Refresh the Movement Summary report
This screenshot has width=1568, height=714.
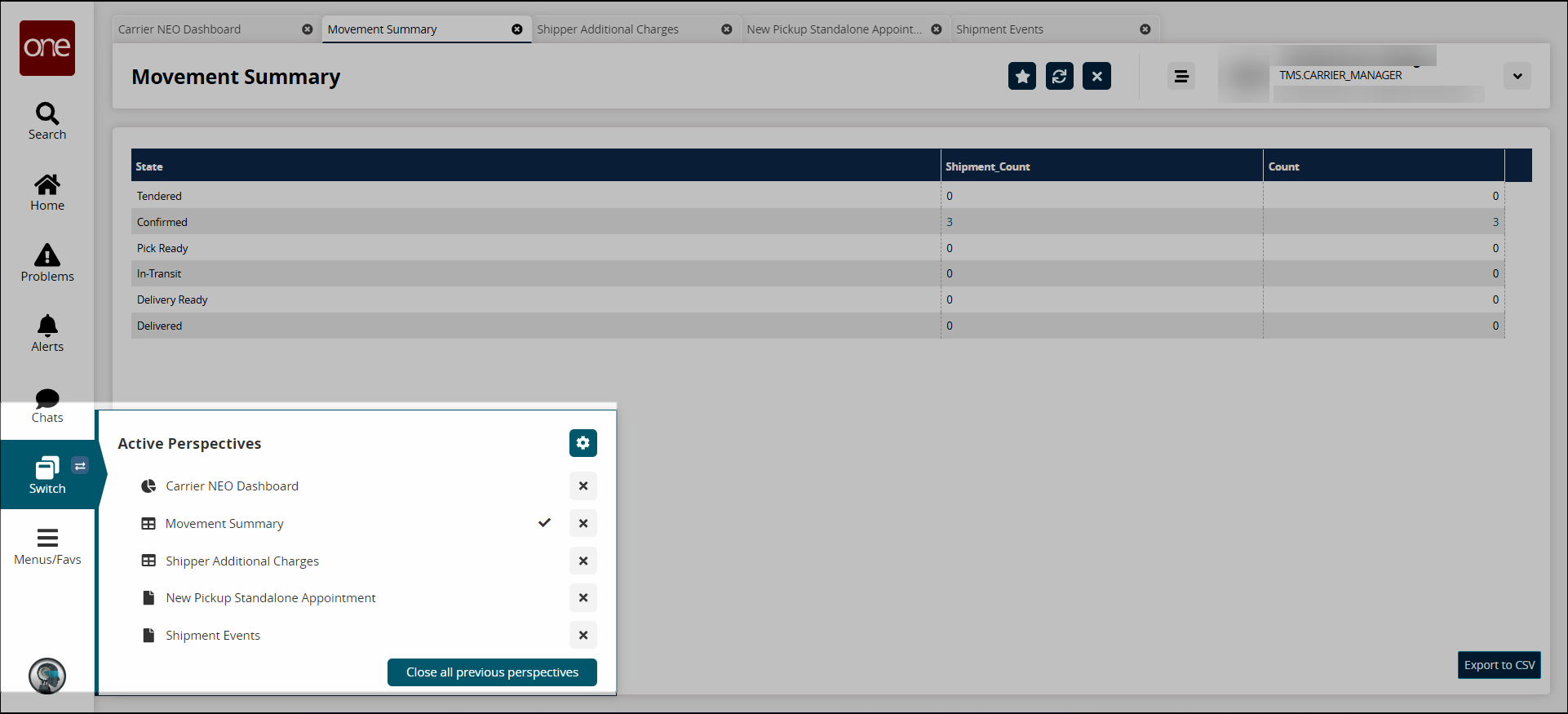point(1060,76)
